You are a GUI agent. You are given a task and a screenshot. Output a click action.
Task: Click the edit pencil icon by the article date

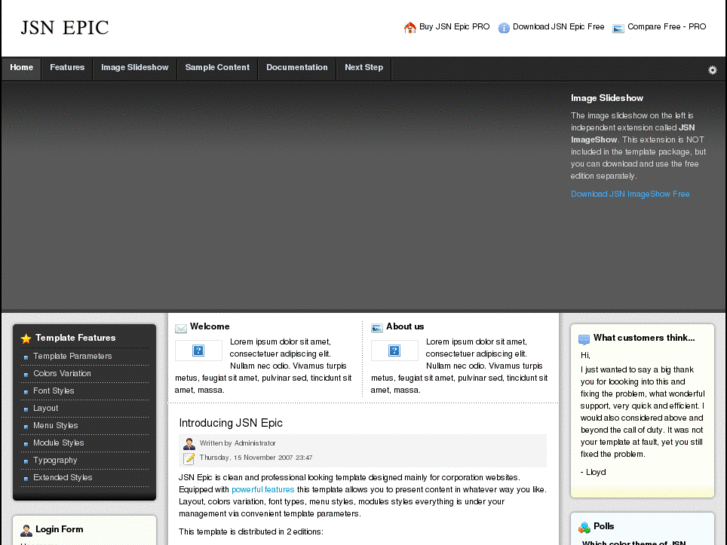tap(189, 458)
